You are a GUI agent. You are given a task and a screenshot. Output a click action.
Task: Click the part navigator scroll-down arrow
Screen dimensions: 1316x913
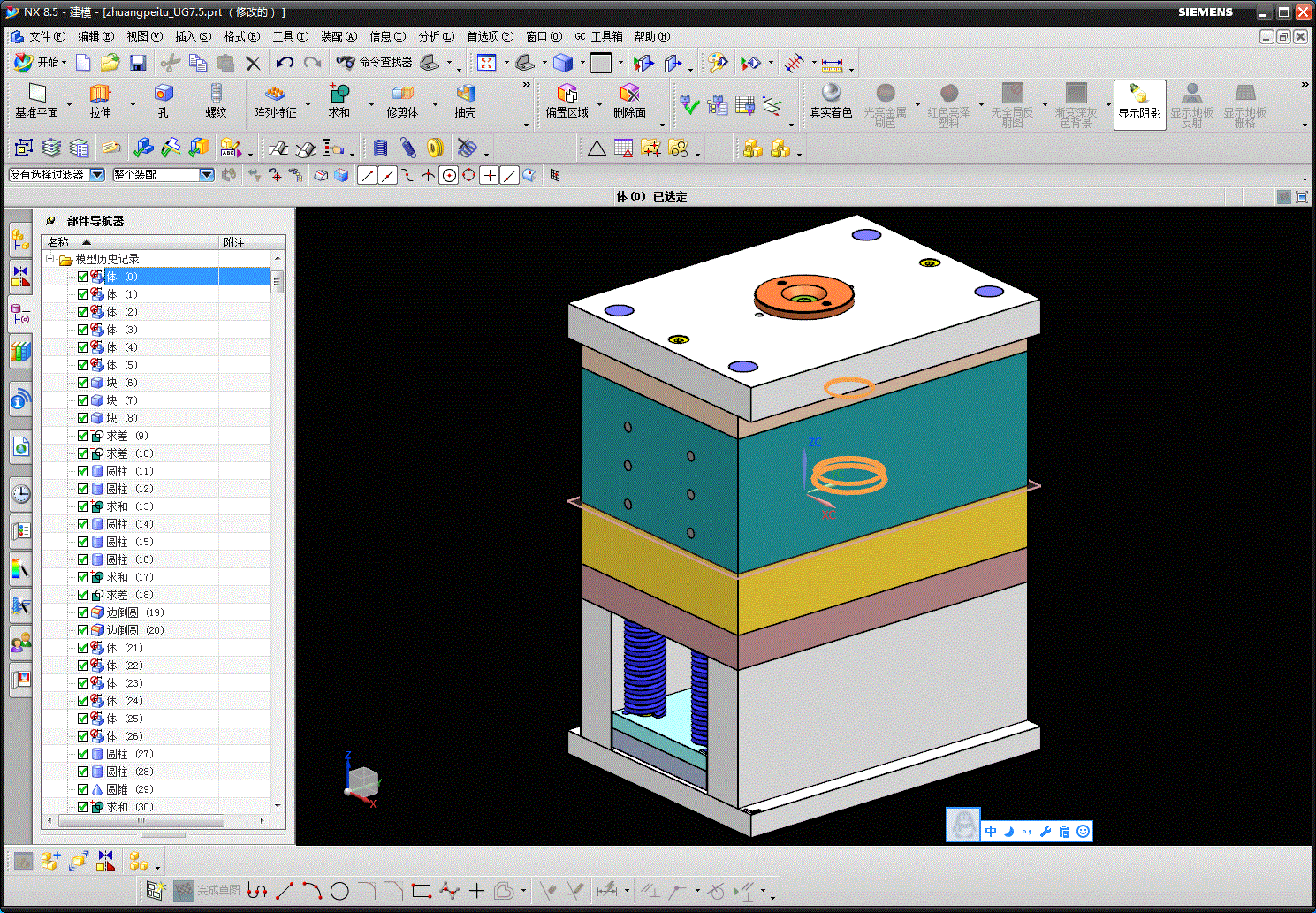(x=278, y=806)
